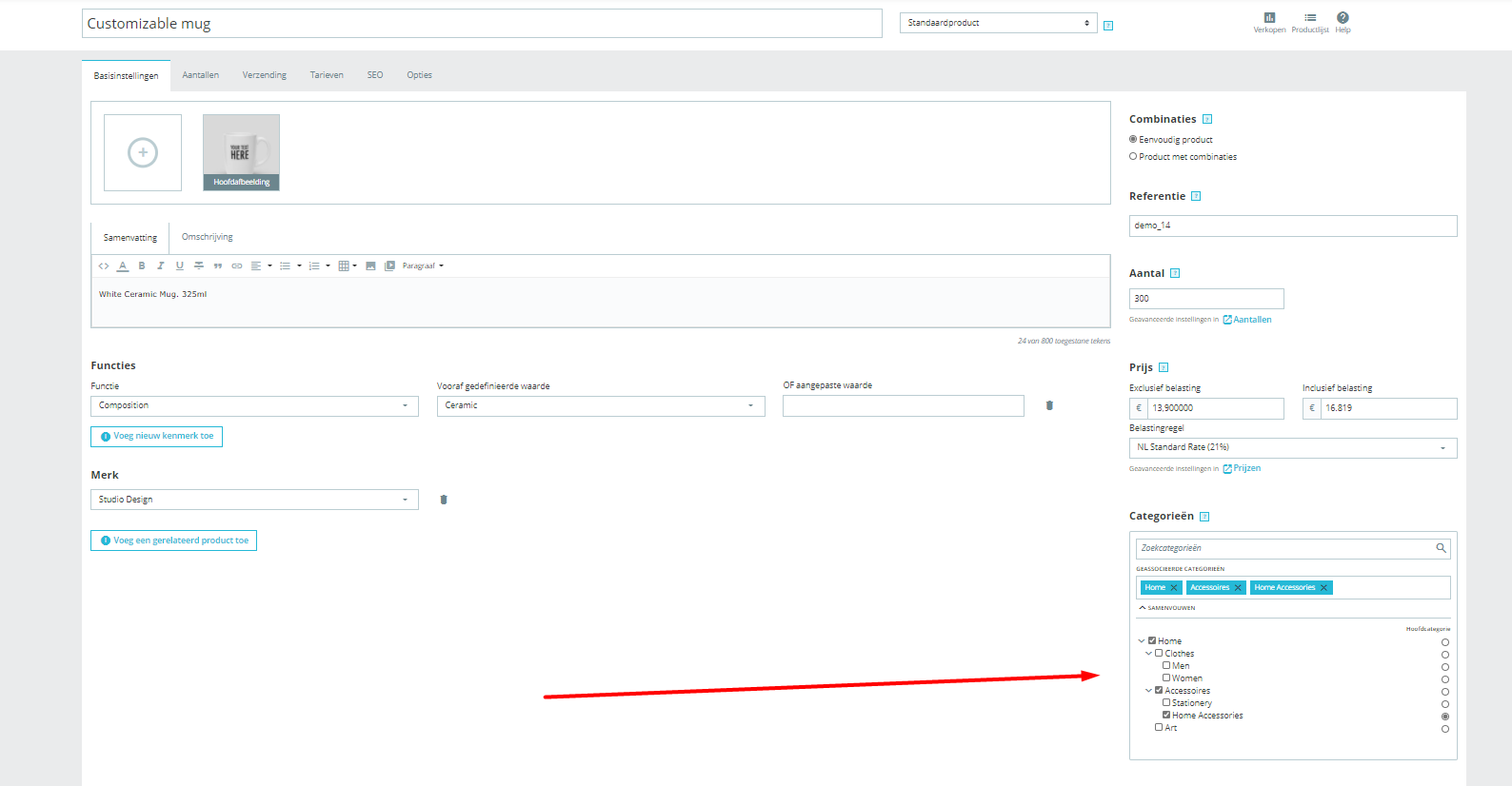Collapse categories with Samenvouwen
Screen dimensions: 1512x786
pos(1167,608)
